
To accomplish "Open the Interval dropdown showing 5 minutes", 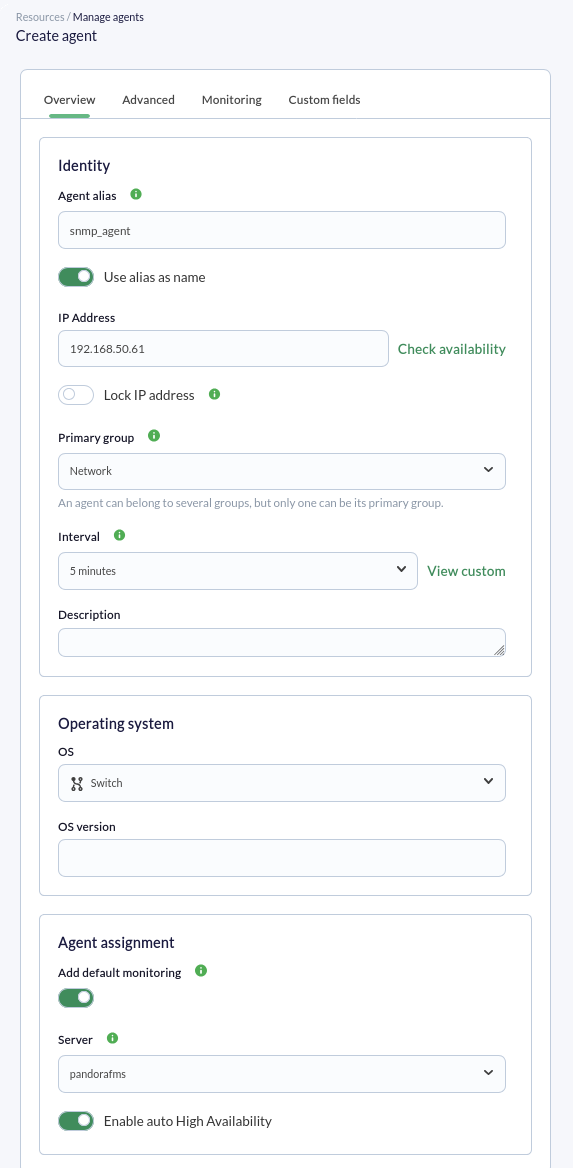I will click(x=238, y=571).
